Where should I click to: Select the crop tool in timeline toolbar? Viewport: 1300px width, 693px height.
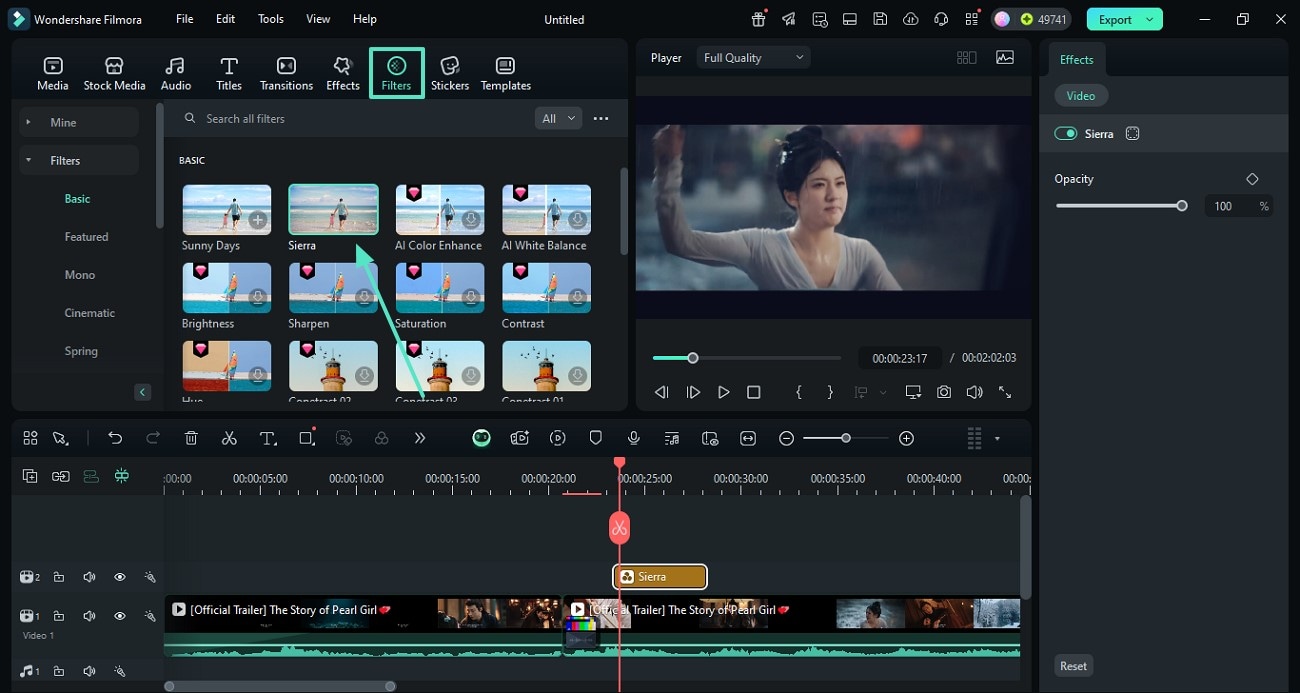[x=306, y=438]
